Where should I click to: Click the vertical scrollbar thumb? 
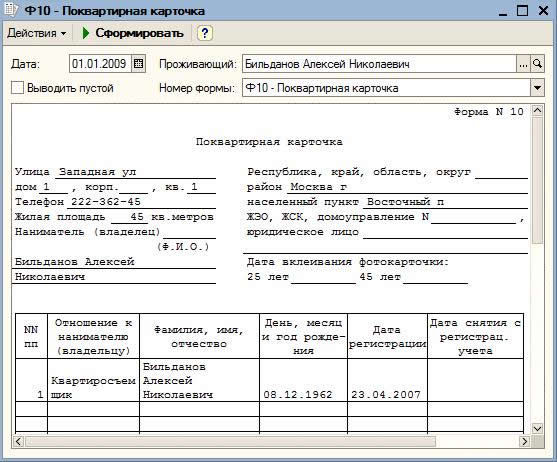(537, 180)
